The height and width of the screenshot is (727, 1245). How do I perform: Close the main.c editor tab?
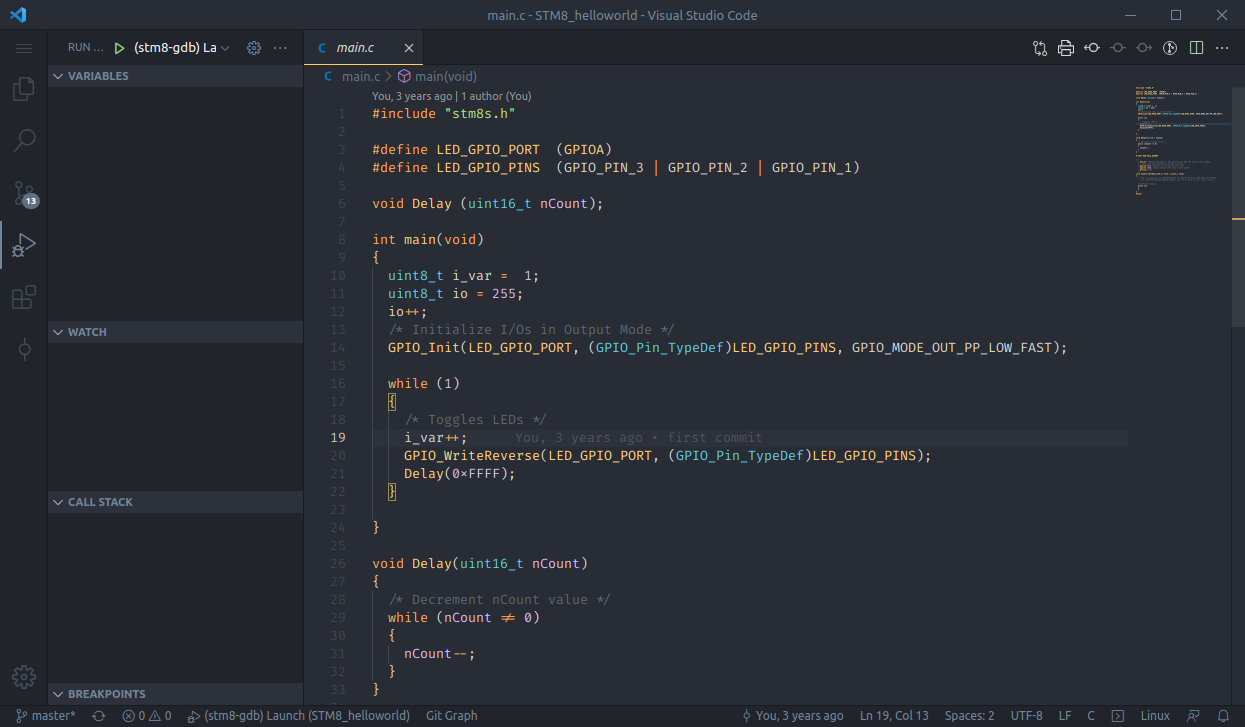pos(409,48)
